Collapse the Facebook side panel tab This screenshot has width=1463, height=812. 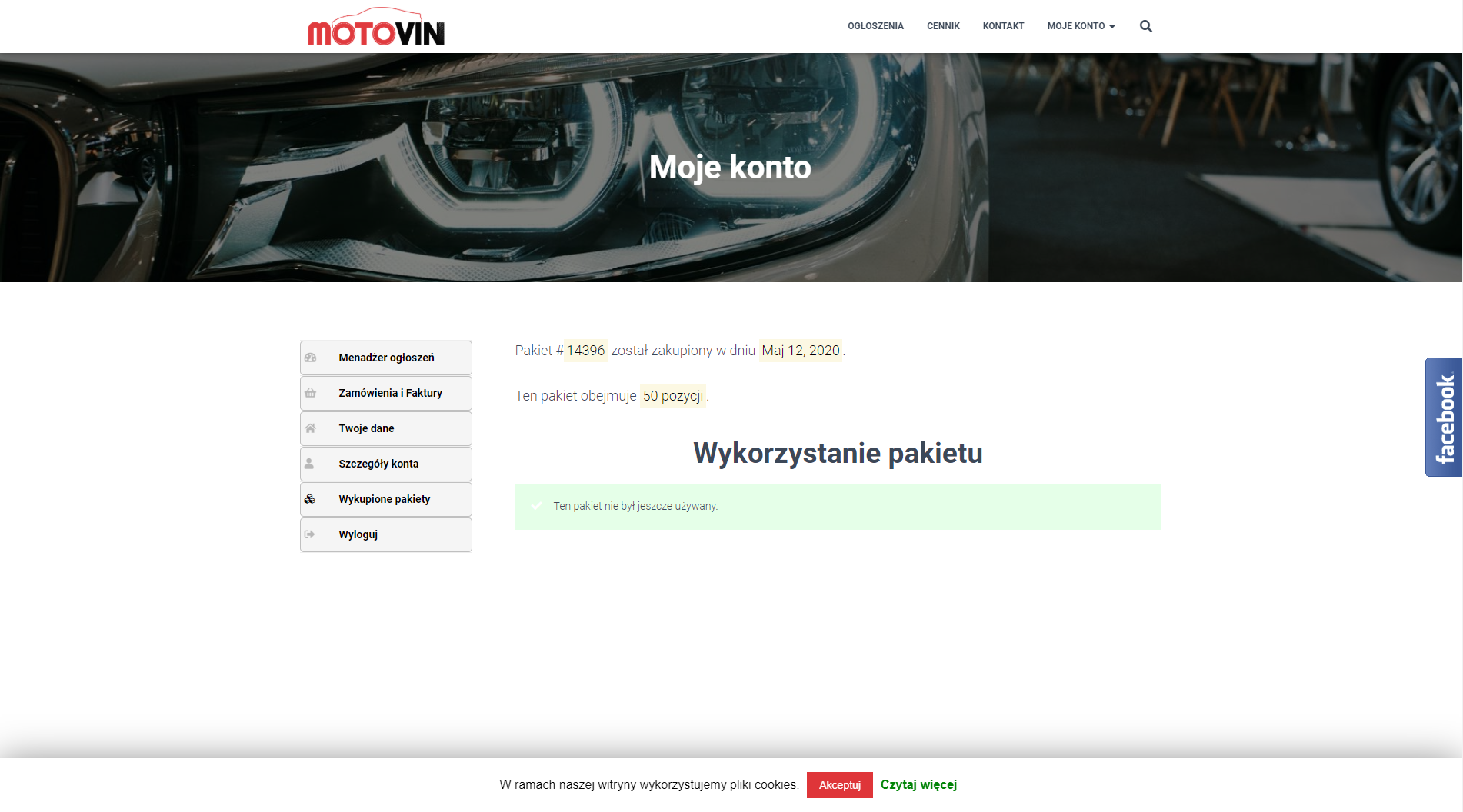pos(1444,416)
